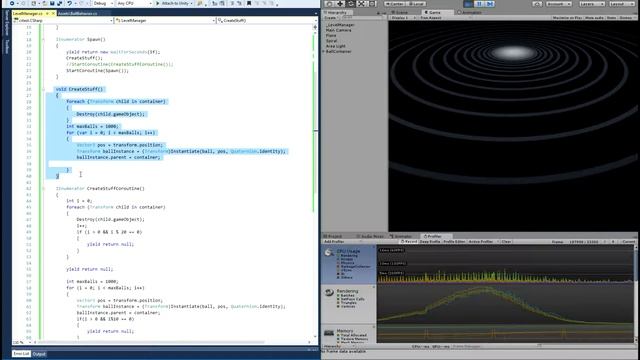Screen dimensions: 640x360
Task: Select Unity's Move tool
Action: pyautogui.click(x=340, y=4)
